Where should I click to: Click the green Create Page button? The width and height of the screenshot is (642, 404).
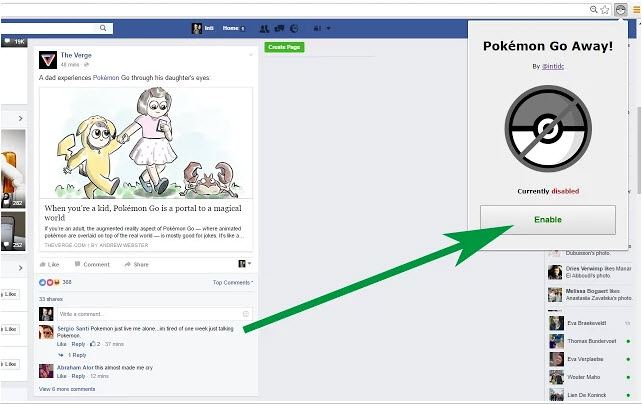click(284, 47)
